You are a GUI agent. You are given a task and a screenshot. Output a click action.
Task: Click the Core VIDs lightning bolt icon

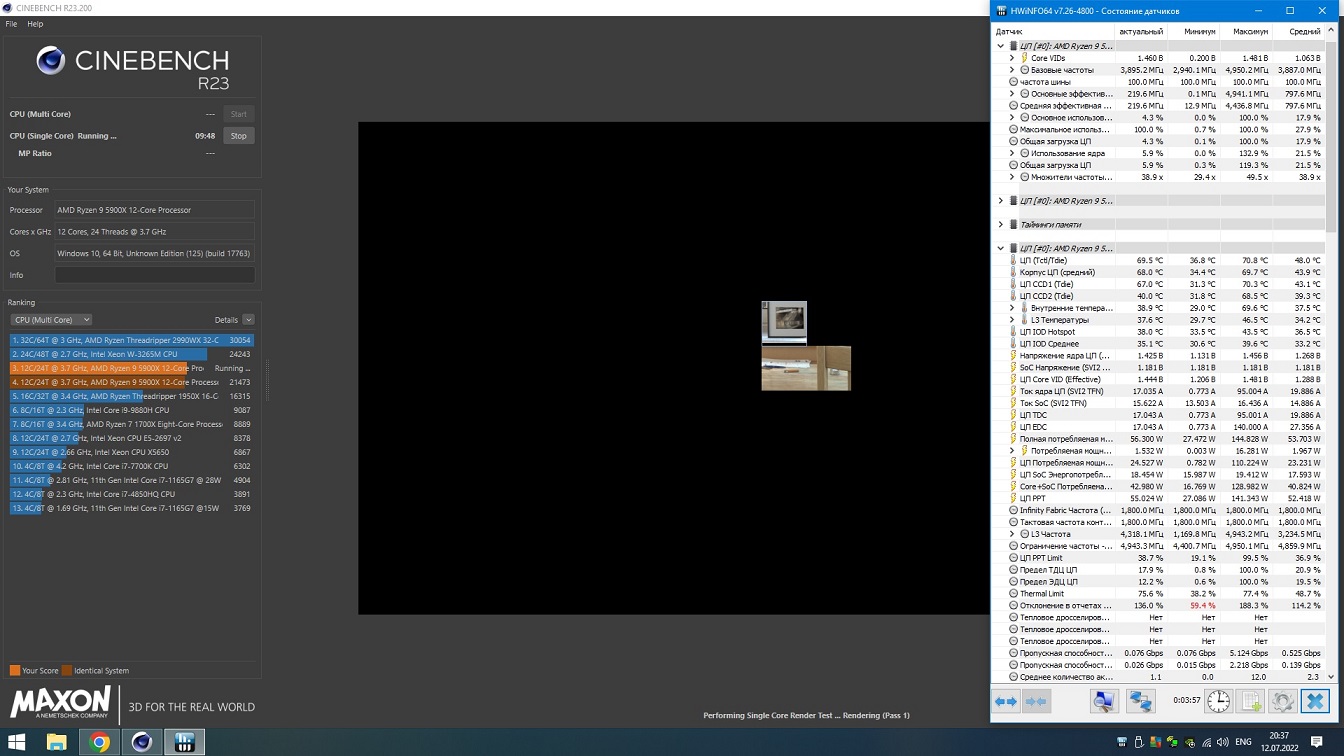pos(1024,58)
